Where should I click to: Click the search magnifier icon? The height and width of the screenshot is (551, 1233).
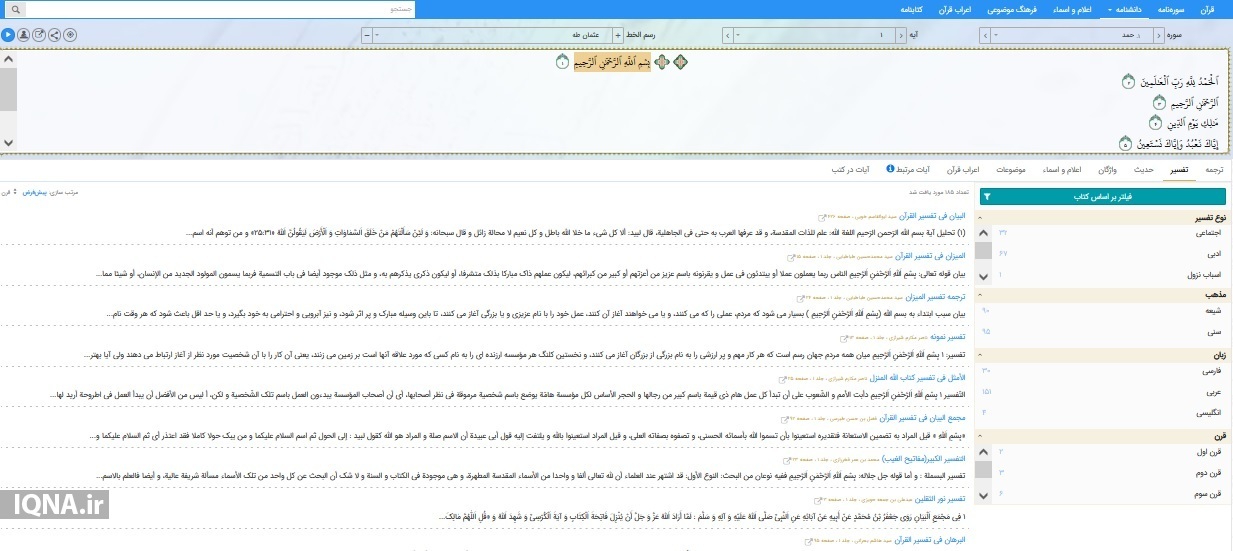(x=9, y=9)
